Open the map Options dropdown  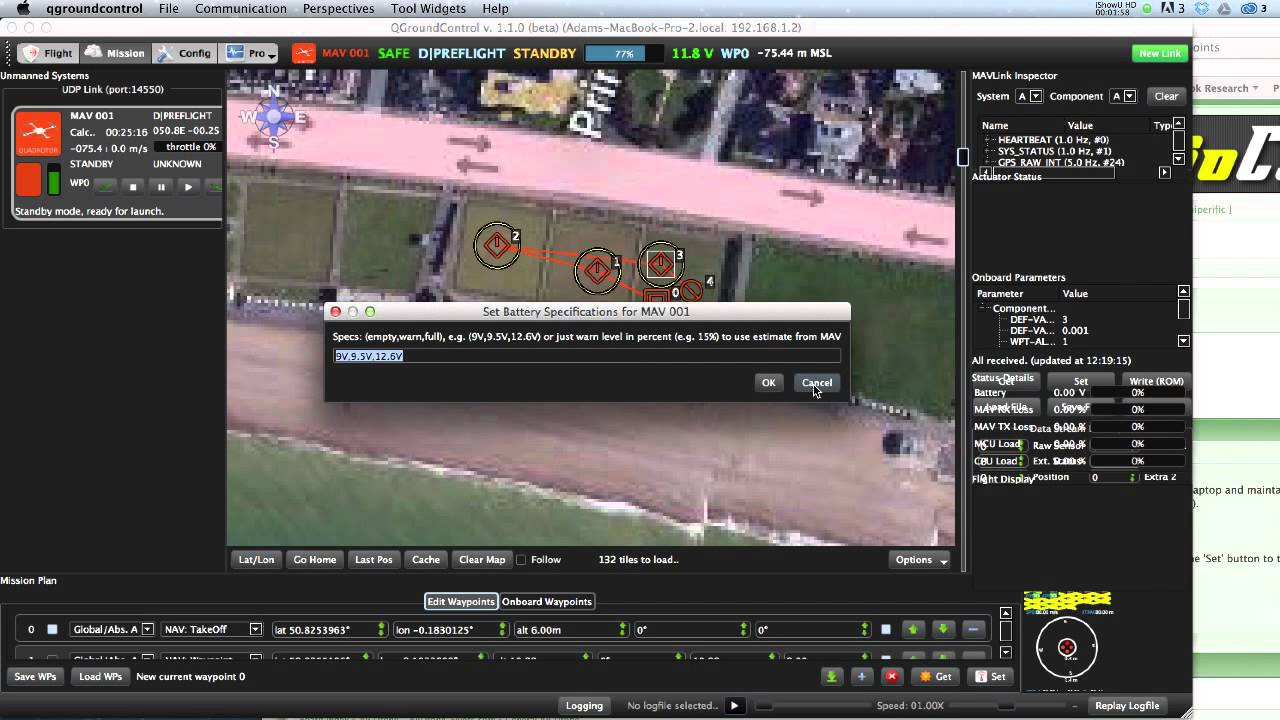pyautogui.click(x=921, y=559)
